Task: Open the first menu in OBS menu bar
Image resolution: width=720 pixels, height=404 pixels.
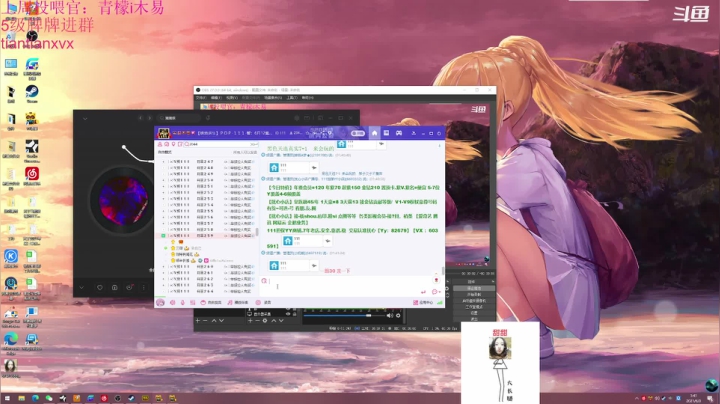Action: pyautogui.click(x=201, y=98)
